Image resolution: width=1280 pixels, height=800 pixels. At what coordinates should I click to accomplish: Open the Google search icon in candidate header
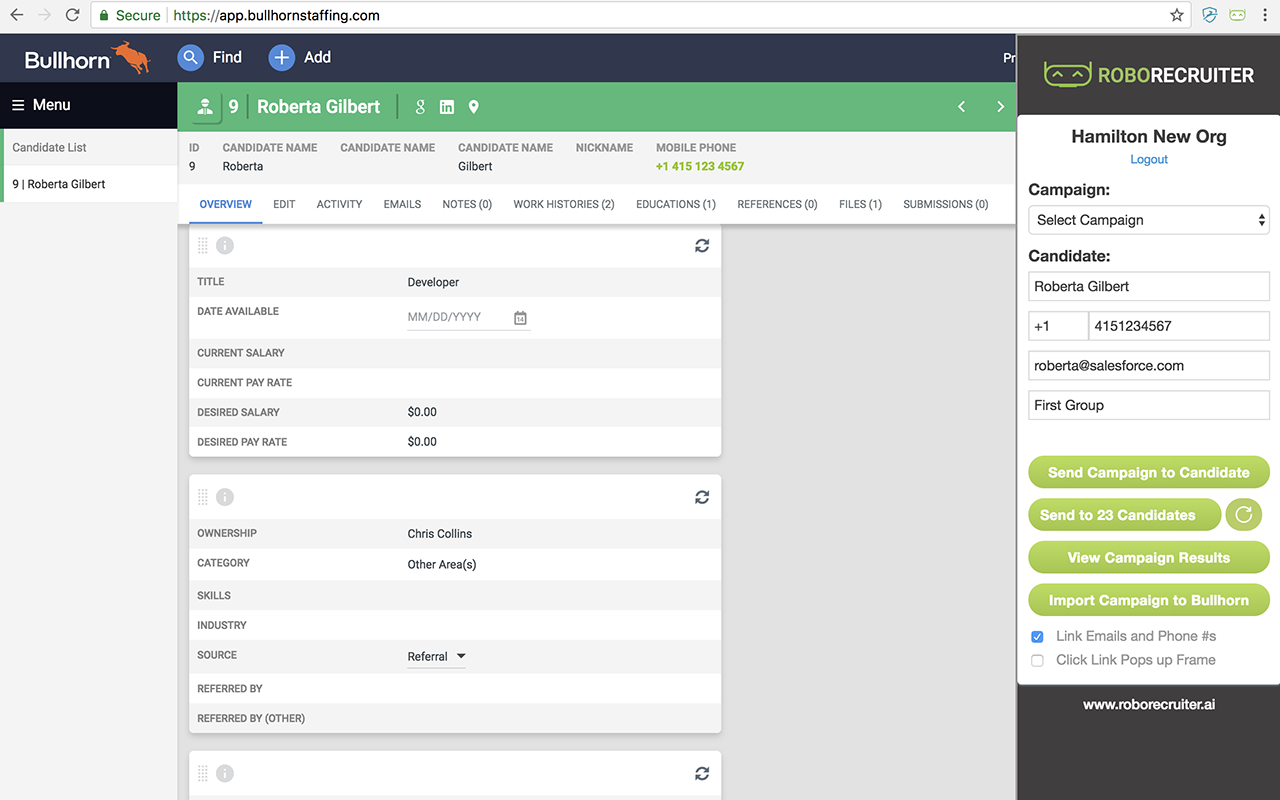[x=420, y=107]
